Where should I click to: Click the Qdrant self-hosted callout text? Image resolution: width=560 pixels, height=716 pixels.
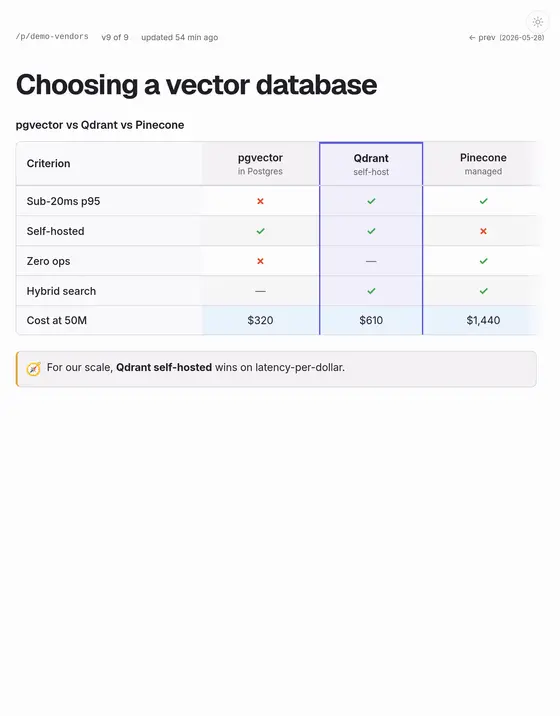pyautogui.click(x=164, y=367)
